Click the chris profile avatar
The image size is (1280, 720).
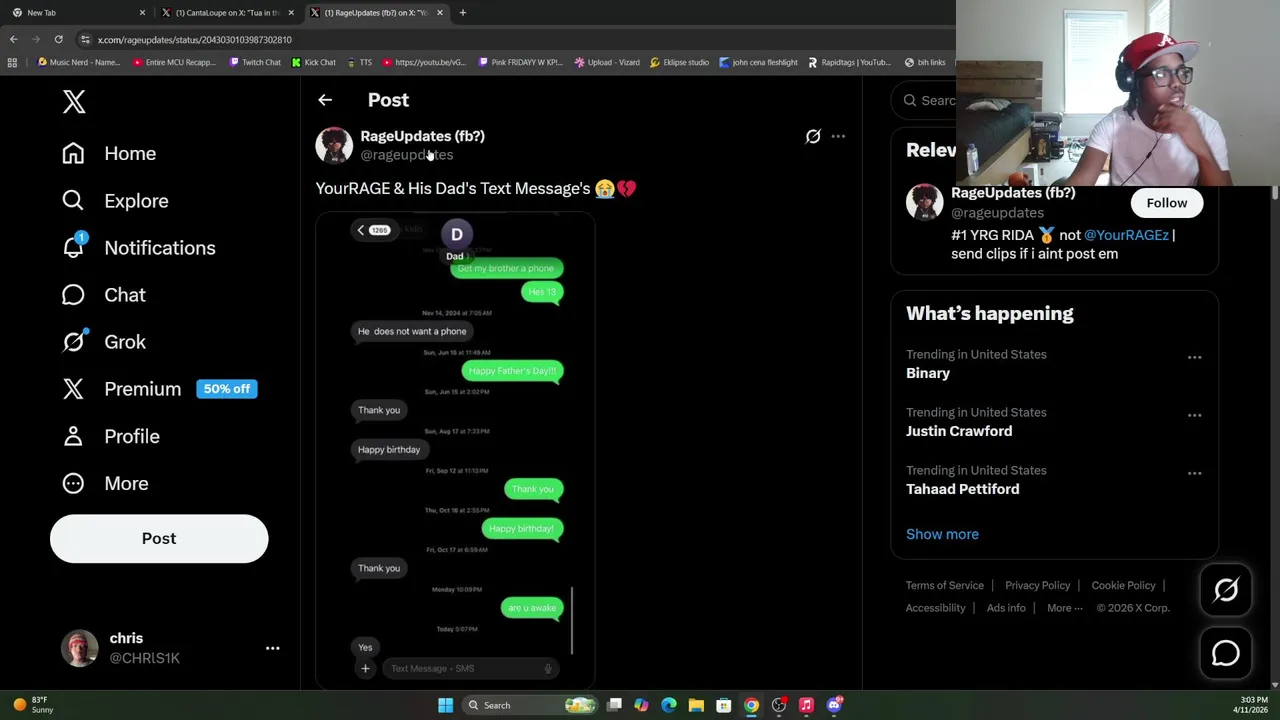[80, 648]
